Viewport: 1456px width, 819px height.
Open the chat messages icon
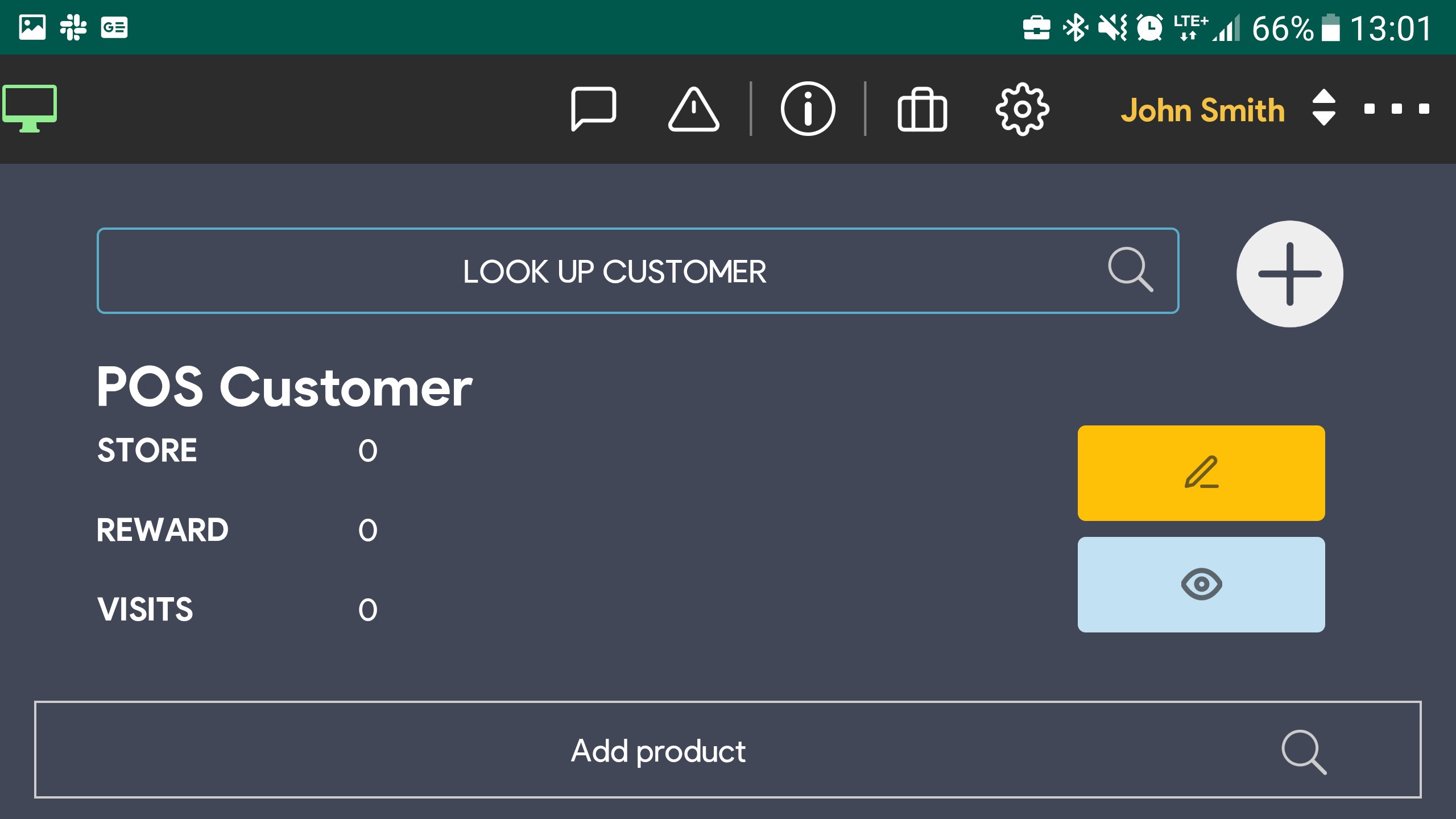click(x=594, y=109)
